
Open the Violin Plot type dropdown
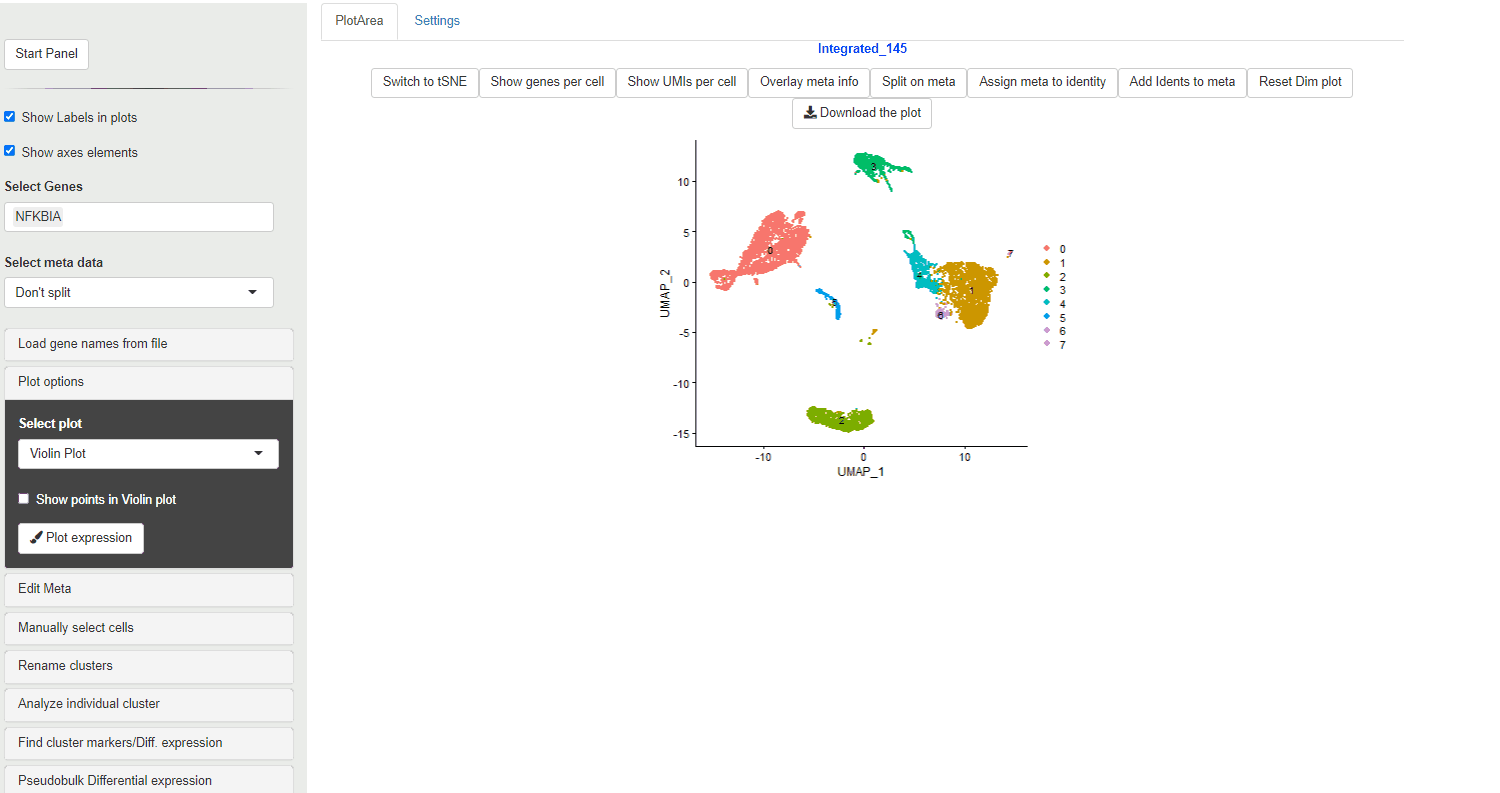pos(148,454)
